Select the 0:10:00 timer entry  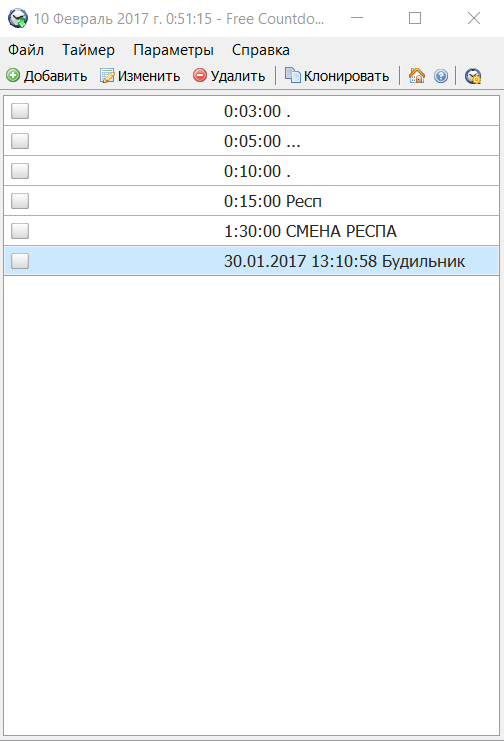(x=252, y=171)
